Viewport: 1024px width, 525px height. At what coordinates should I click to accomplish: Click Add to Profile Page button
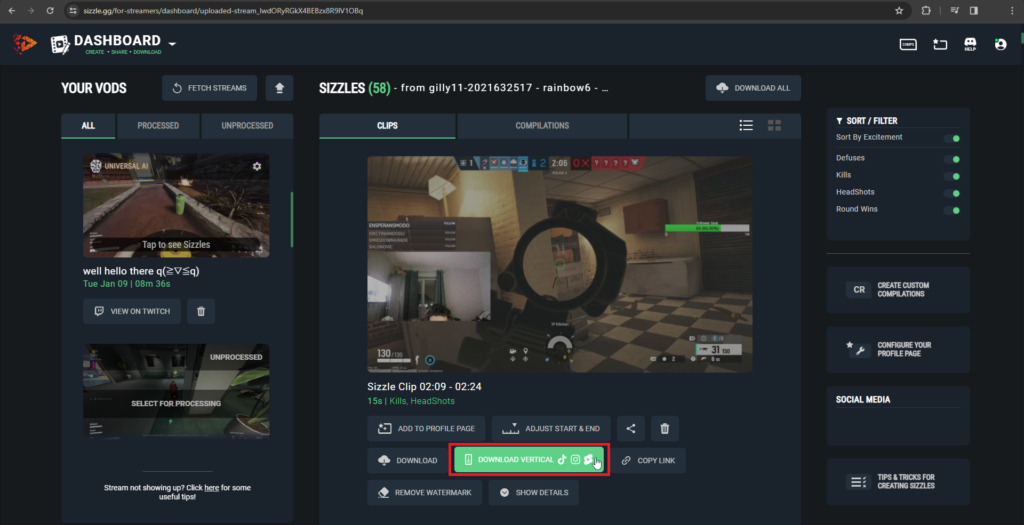click(426, 429)
